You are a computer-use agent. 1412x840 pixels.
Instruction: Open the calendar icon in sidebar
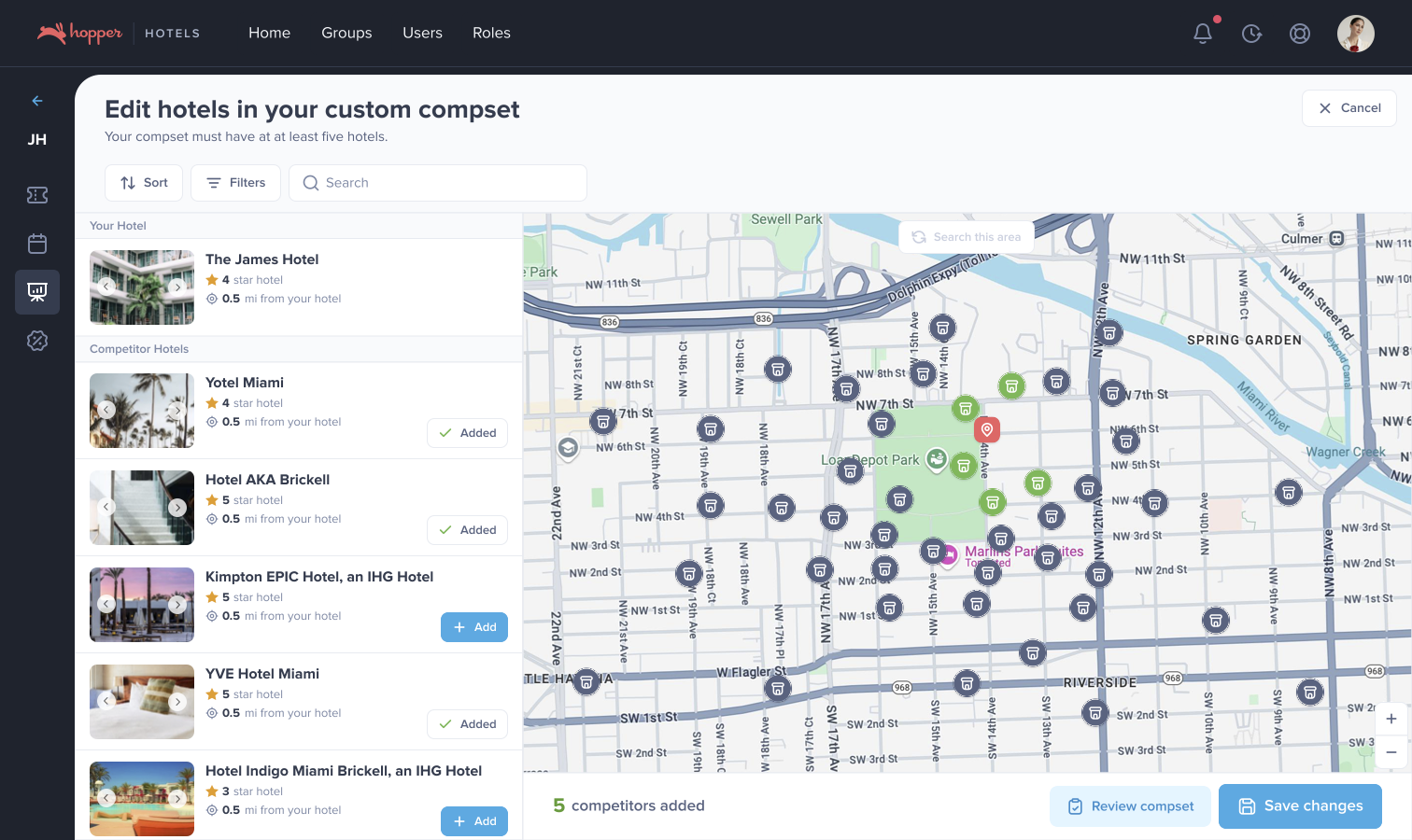pyautogui.click(x=37, y=244)
